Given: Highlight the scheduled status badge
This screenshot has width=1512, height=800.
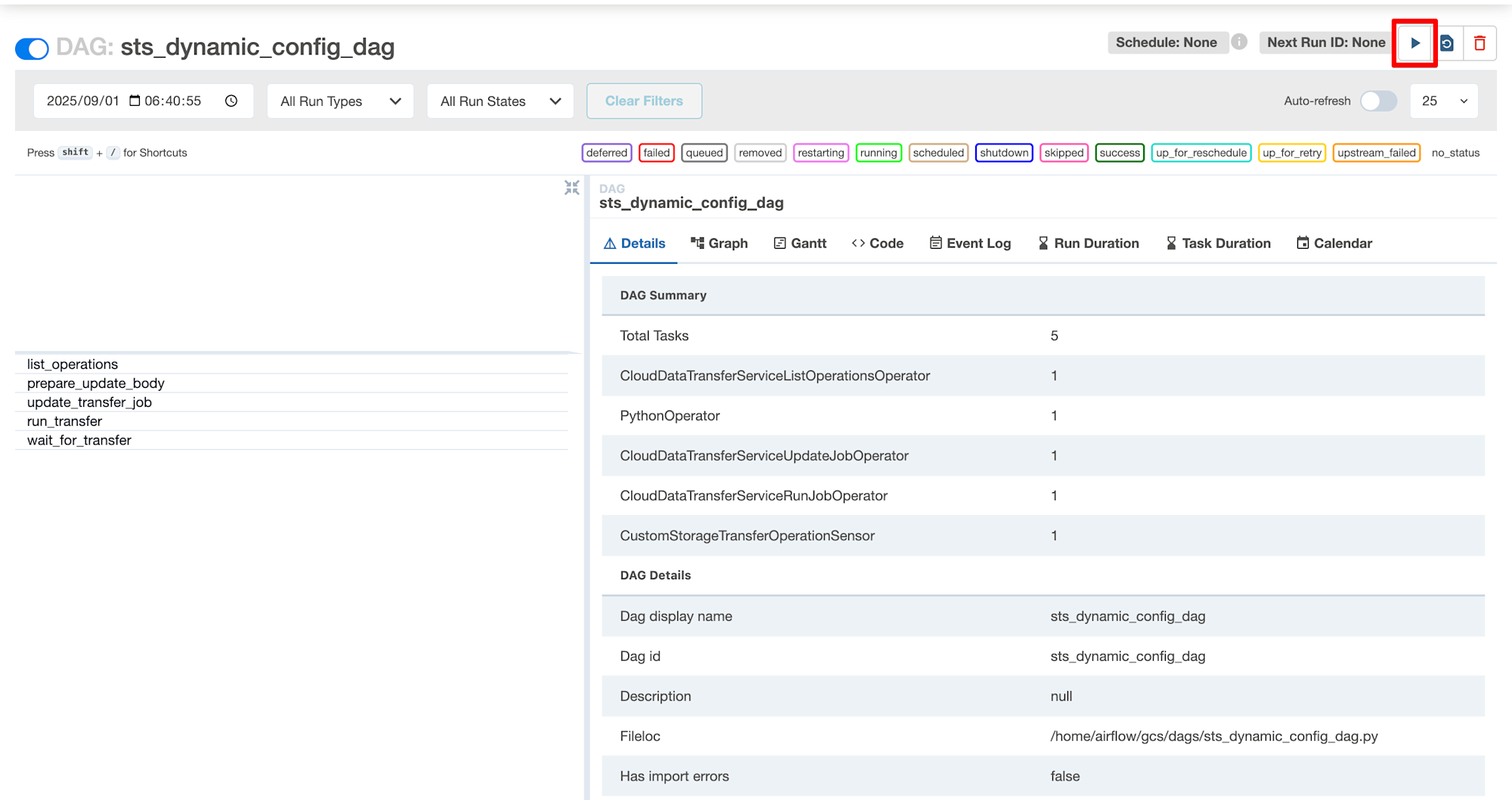Looking at the screenshot, I should tap(938, 153).
